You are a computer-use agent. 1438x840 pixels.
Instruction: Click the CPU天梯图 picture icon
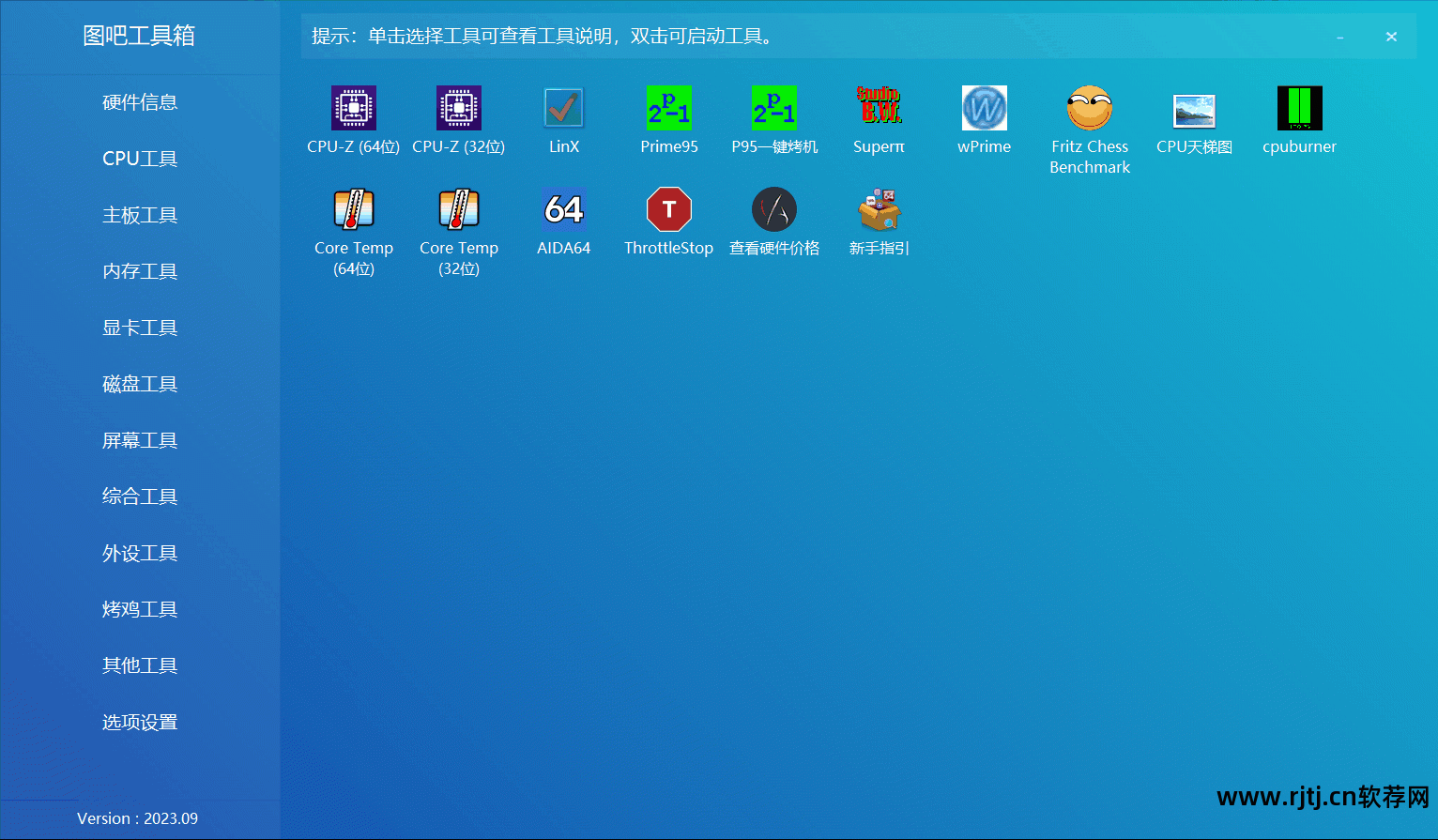tap(1195, 111)
